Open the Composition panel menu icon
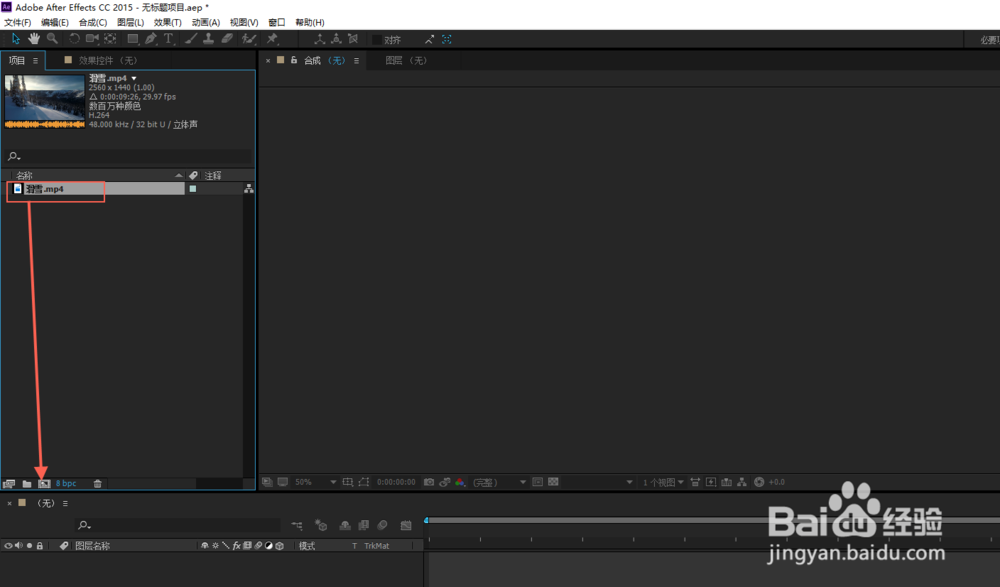The width and height of the screenshot is (1000, 587). (357, 61)
